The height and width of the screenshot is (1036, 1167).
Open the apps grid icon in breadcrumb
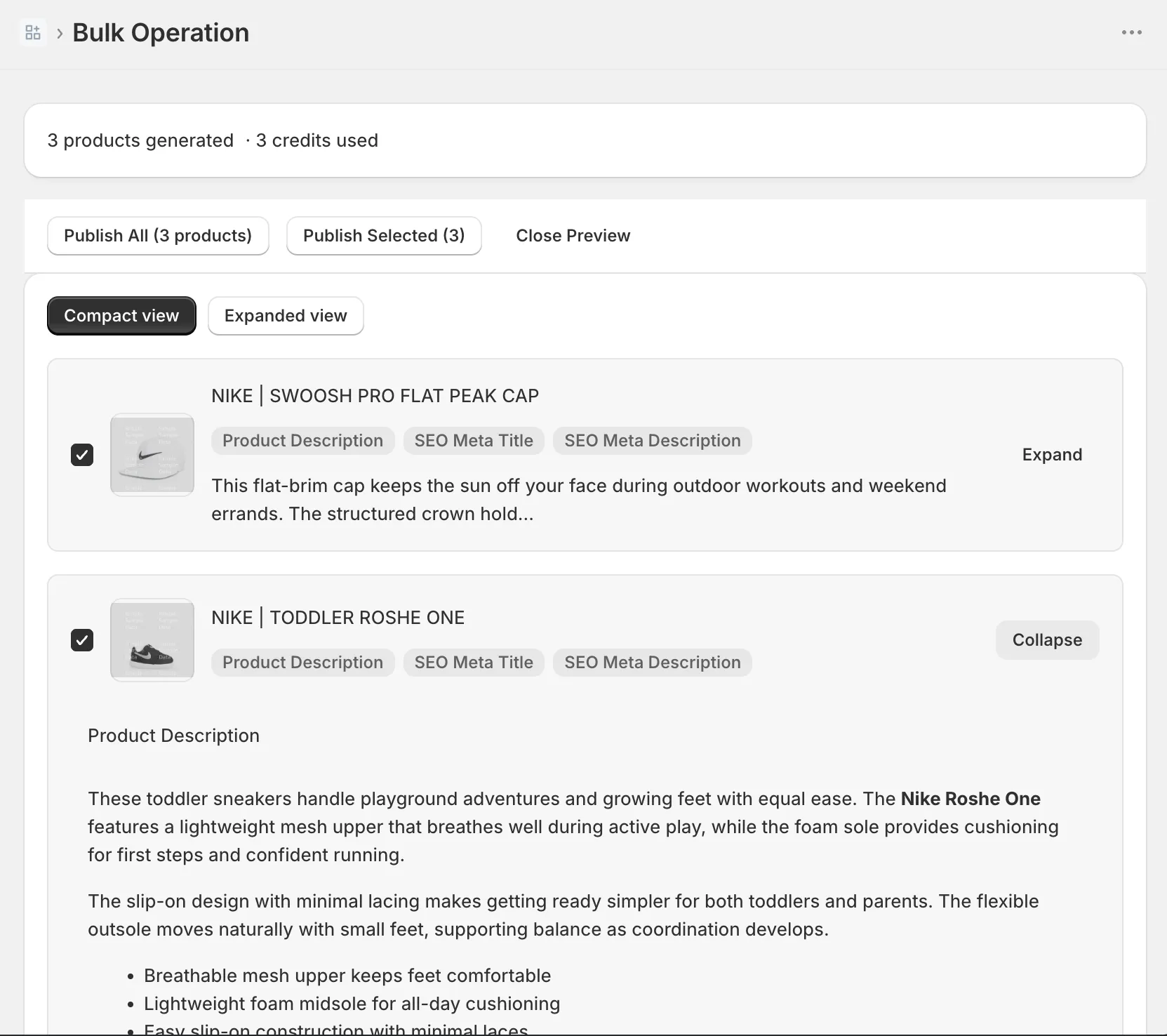[x=33, y=32]
